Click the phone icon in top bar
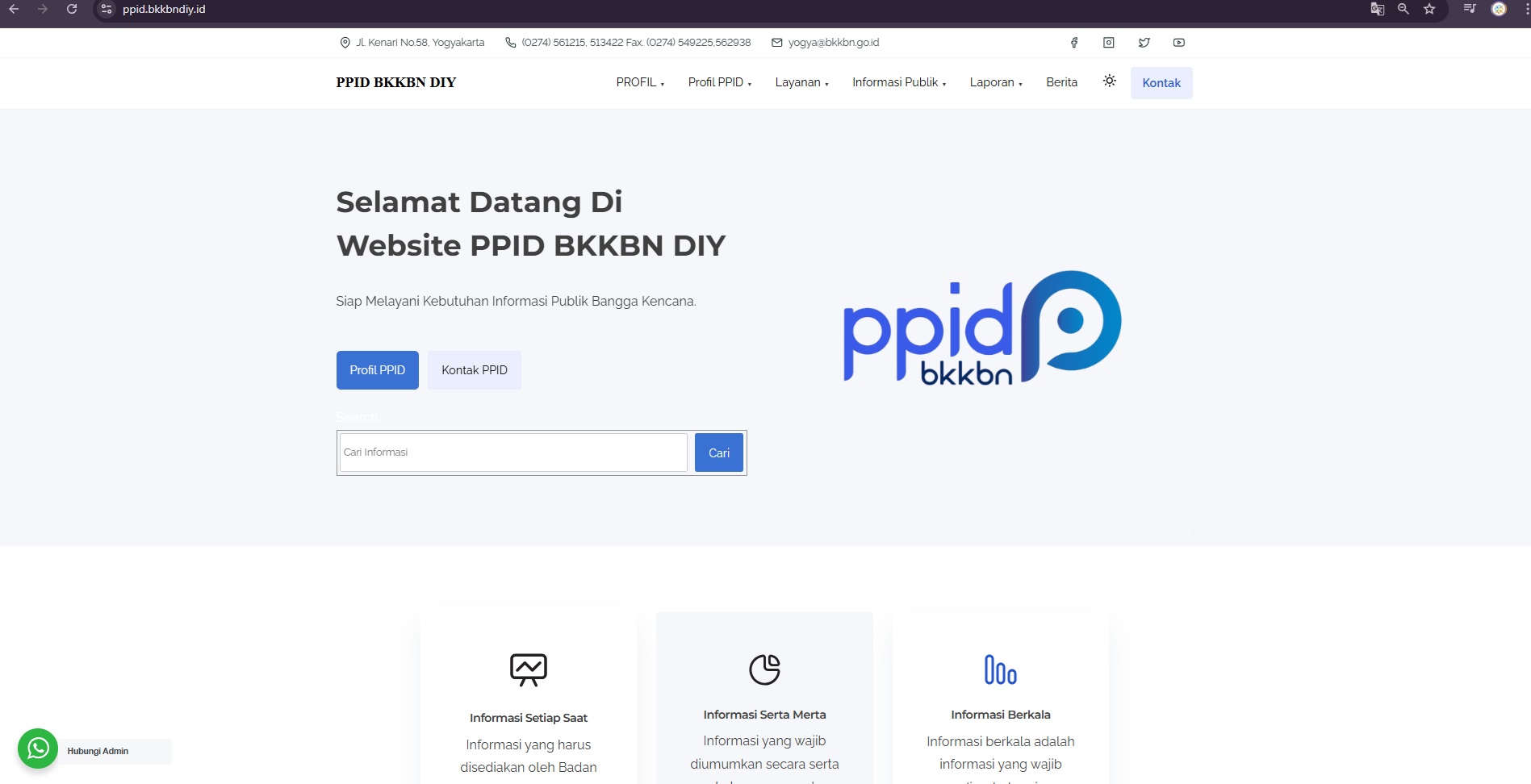 coord(511,43)
